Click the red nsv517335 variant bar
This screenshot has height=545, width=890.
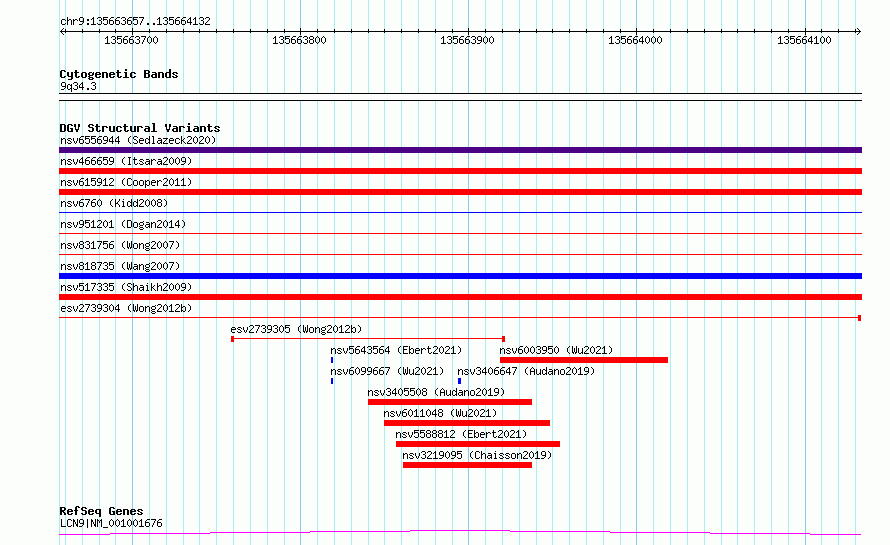460,297
